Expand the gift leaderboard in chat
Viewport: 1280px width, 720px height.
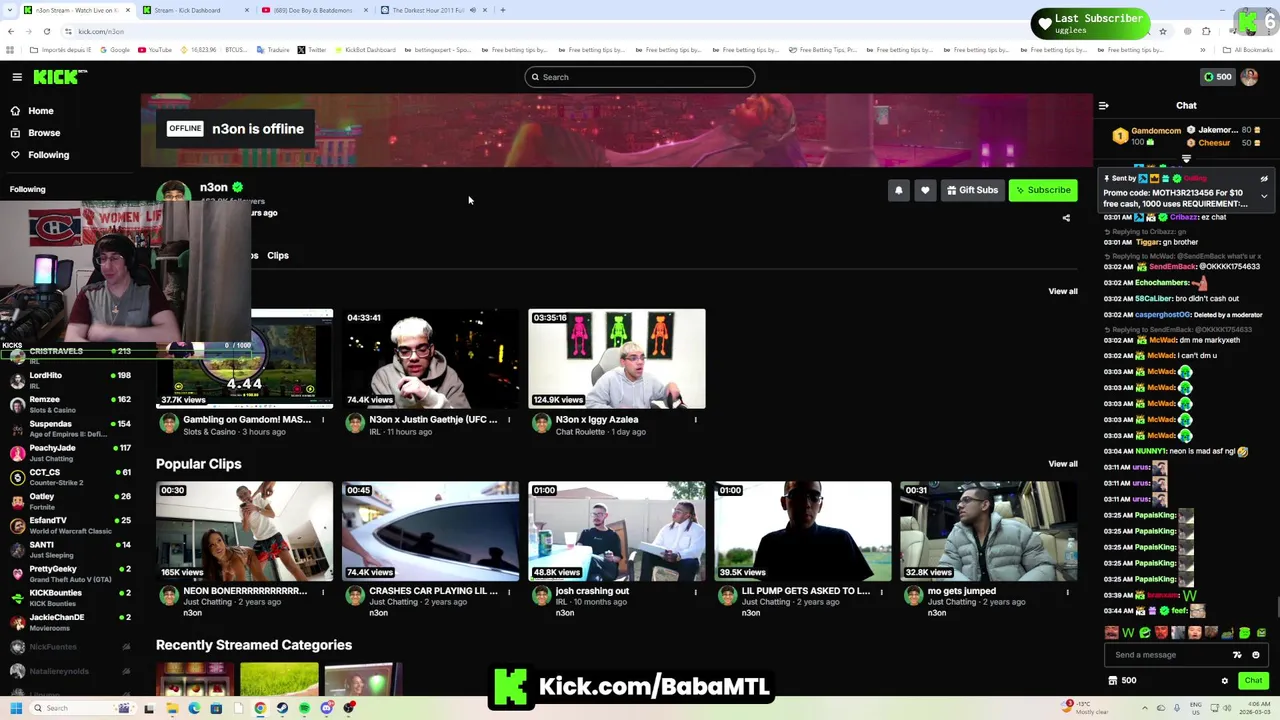coord(1186,159)
